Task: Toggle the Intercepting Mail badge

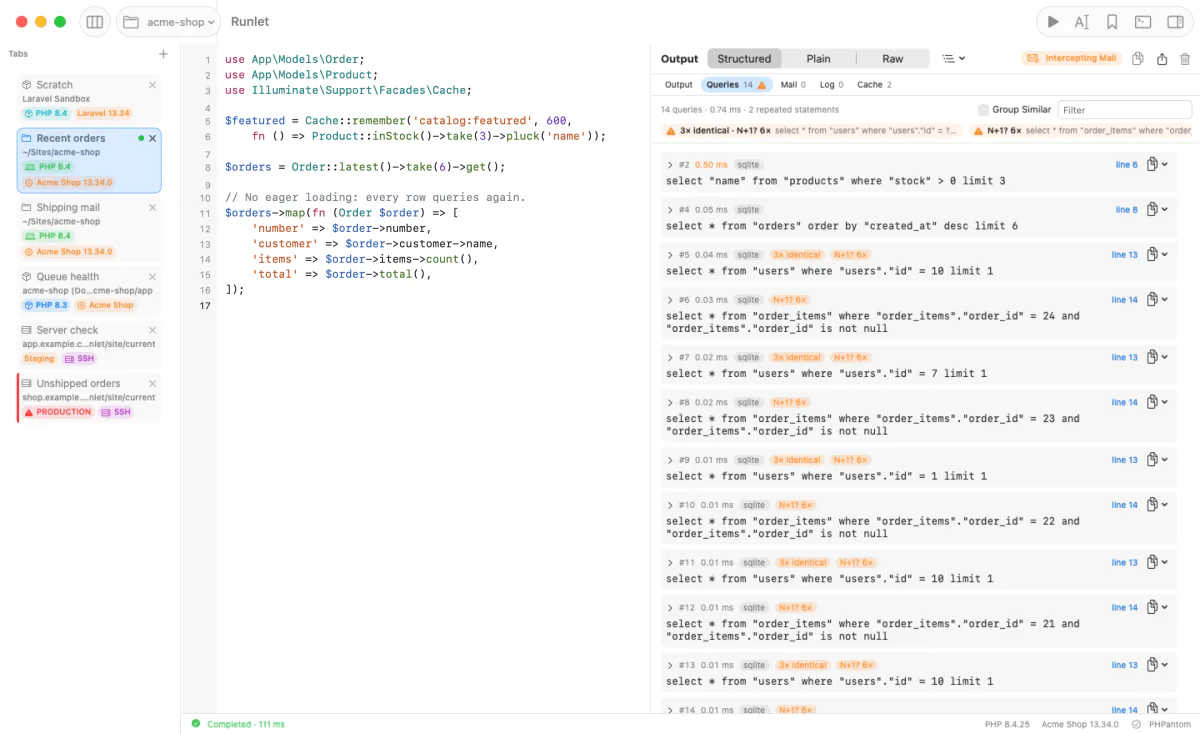Action: tap(1072, 59)
